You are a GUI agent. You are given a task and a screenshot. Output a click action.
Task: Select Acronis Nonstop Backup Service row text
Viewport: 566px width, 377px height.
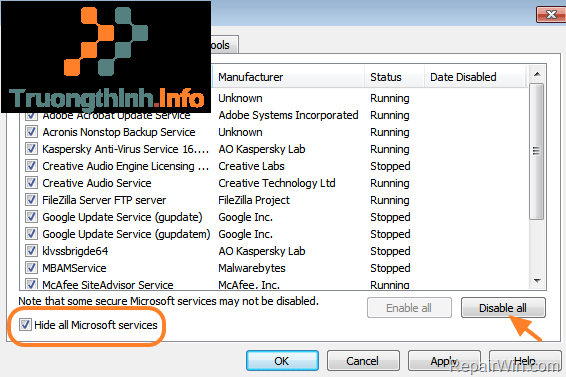[x=119, y=132]
